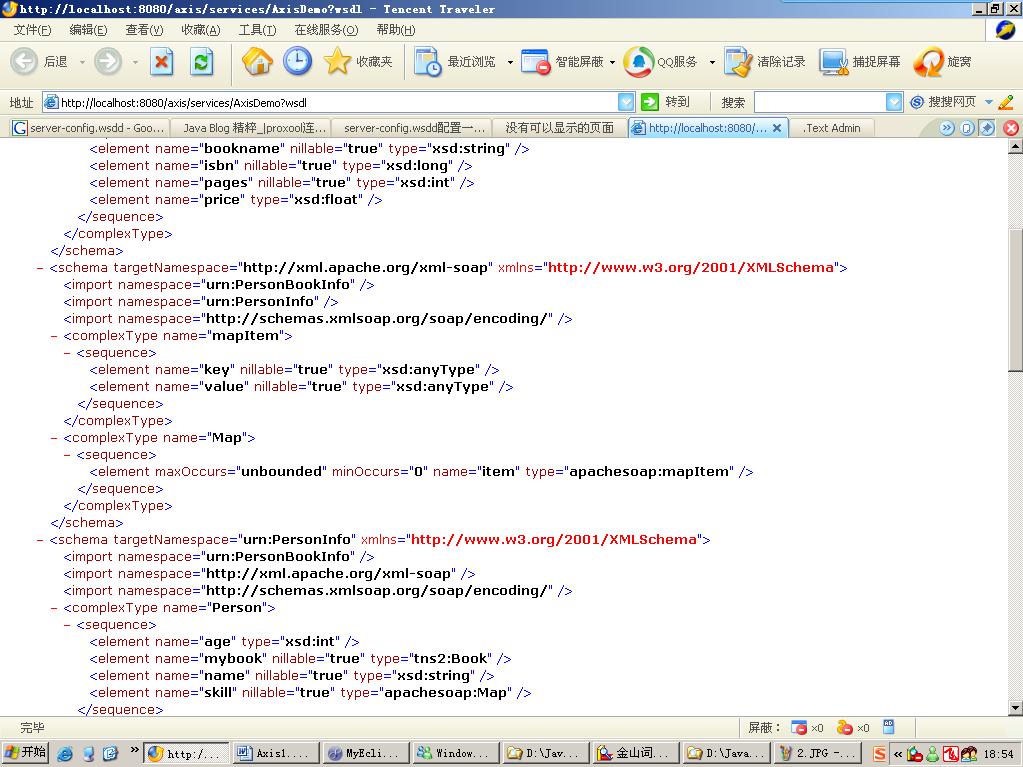
Task: Close the localhost:8080 tab with its X
Action: 776,128
